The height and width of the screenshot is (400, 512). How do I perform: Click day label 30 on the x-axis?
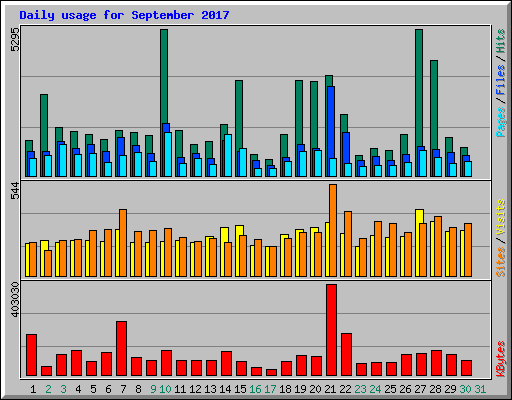465,389
